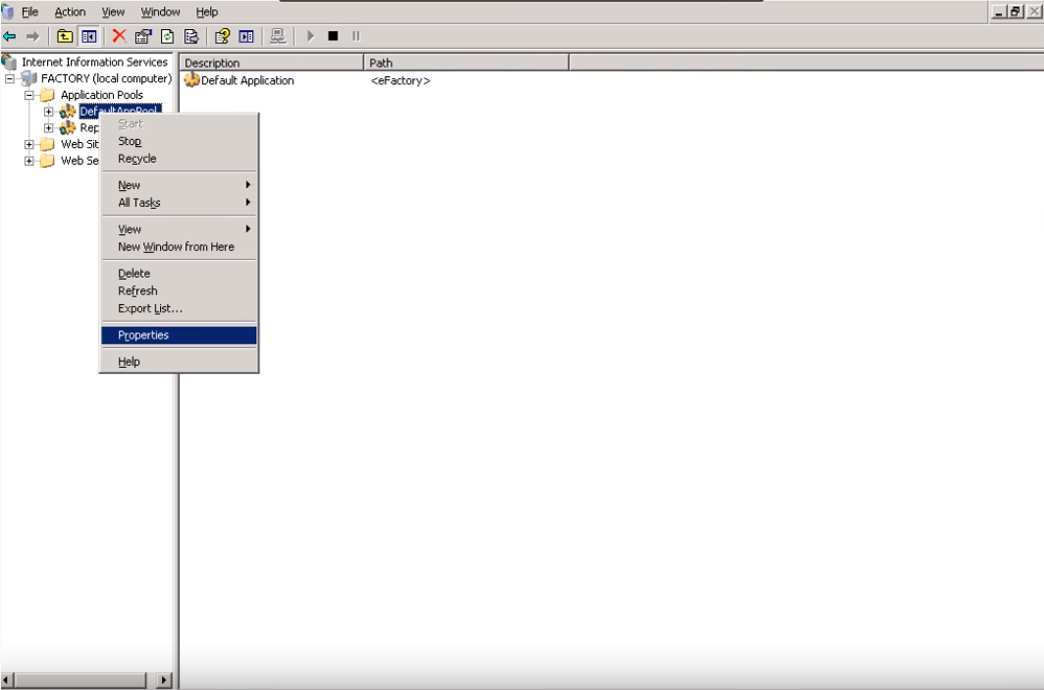This screenshot has height=690, width=1044.
Task: Click the Refresh toolbar icon
Action: (x=167, y=36)
